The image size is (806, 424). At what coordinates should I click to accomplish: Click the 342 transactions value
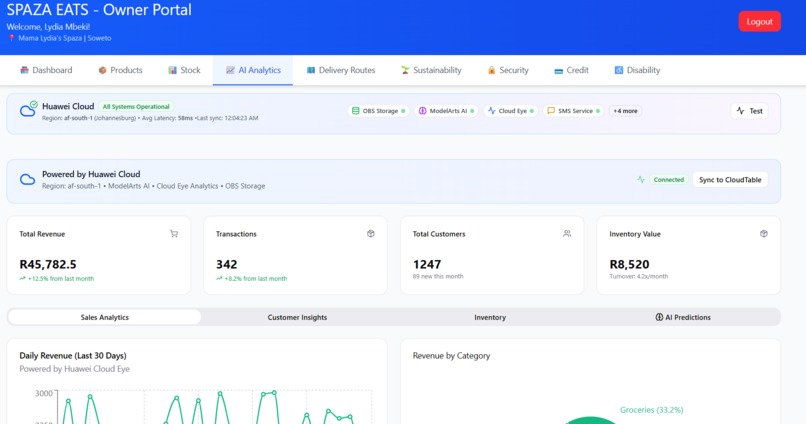point(227,264)
